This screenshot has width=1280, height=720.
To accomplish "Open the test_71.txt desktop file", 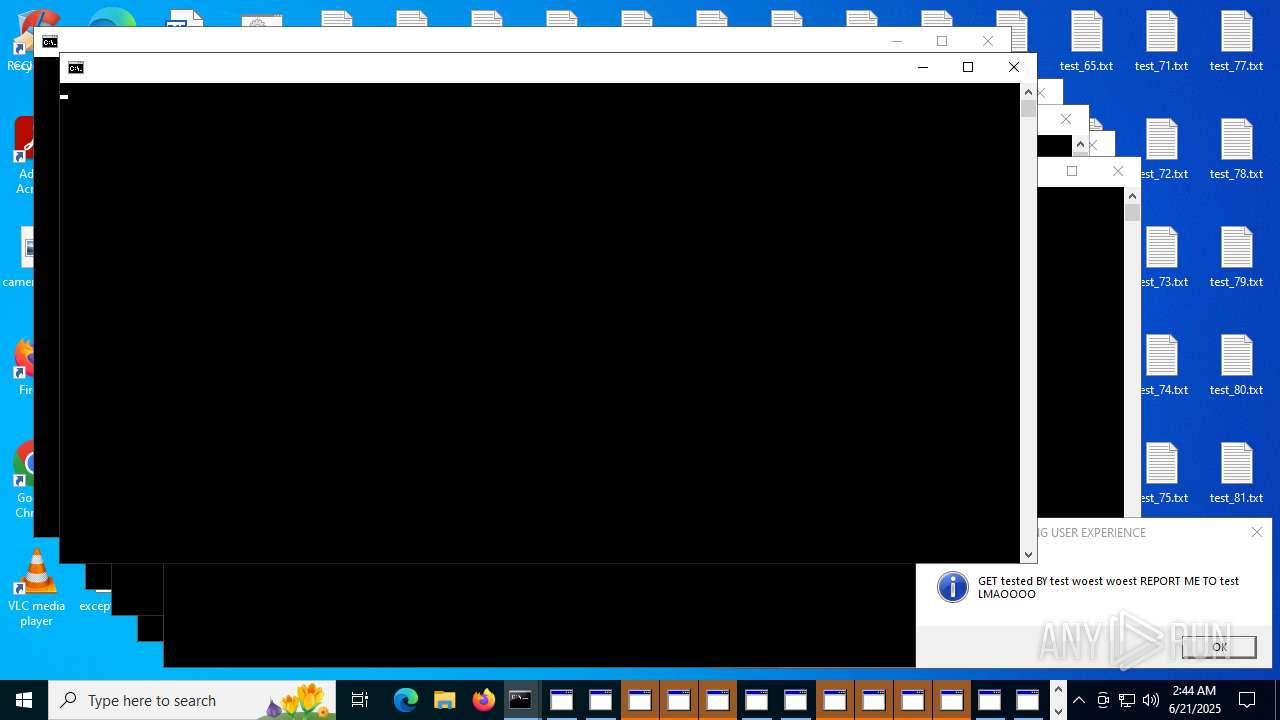I will coord(1161,42).
